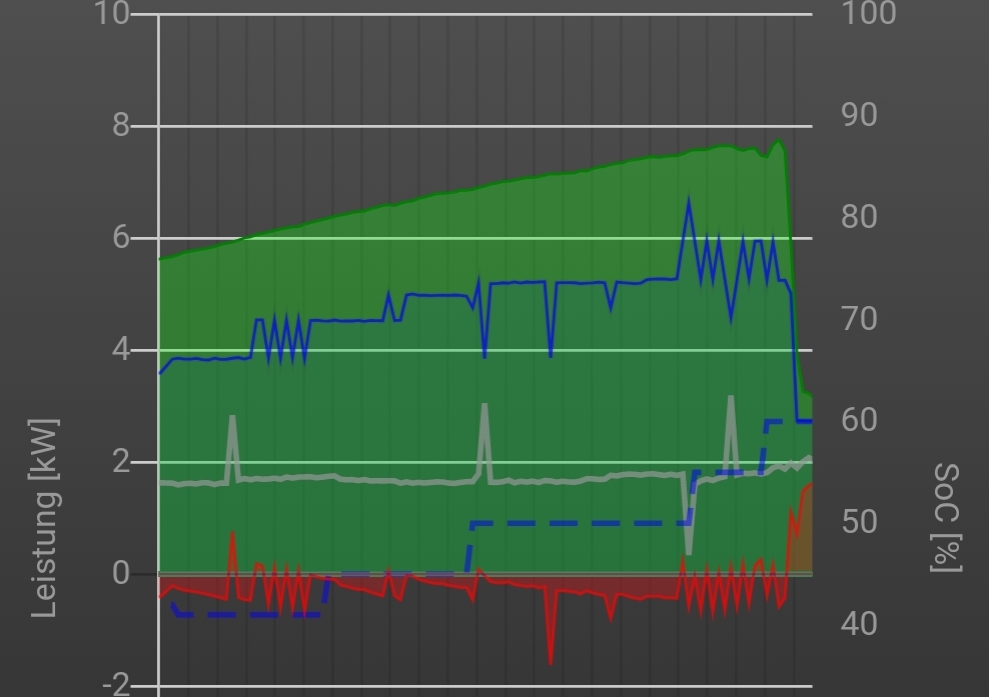This screenshot has height=697, width=989.
Task: Click the right axis label '70'
Action: 859,319
